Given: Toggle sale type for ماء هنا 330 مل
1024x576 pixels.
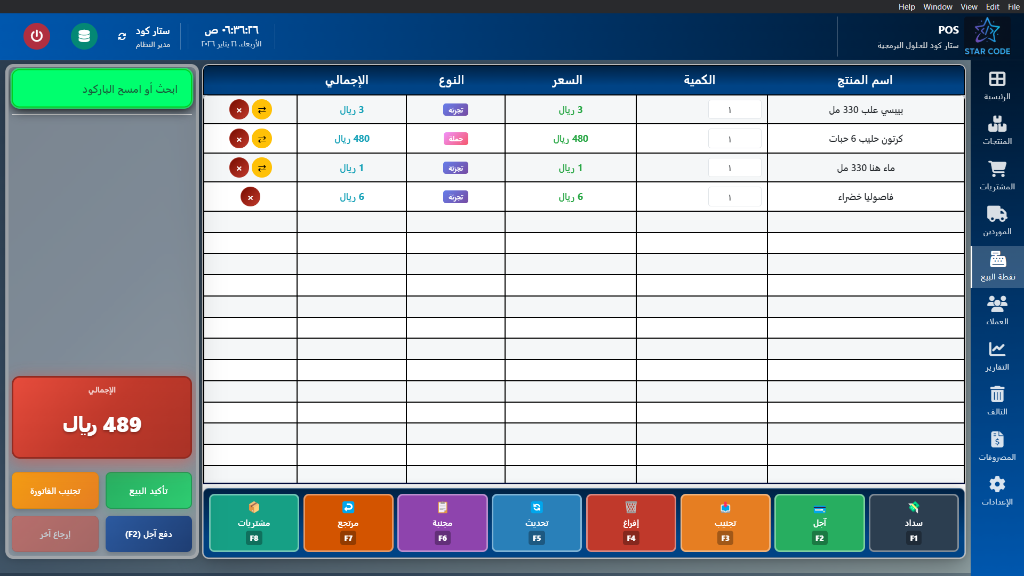Looking at the screenshot, I should pos(262,168).
